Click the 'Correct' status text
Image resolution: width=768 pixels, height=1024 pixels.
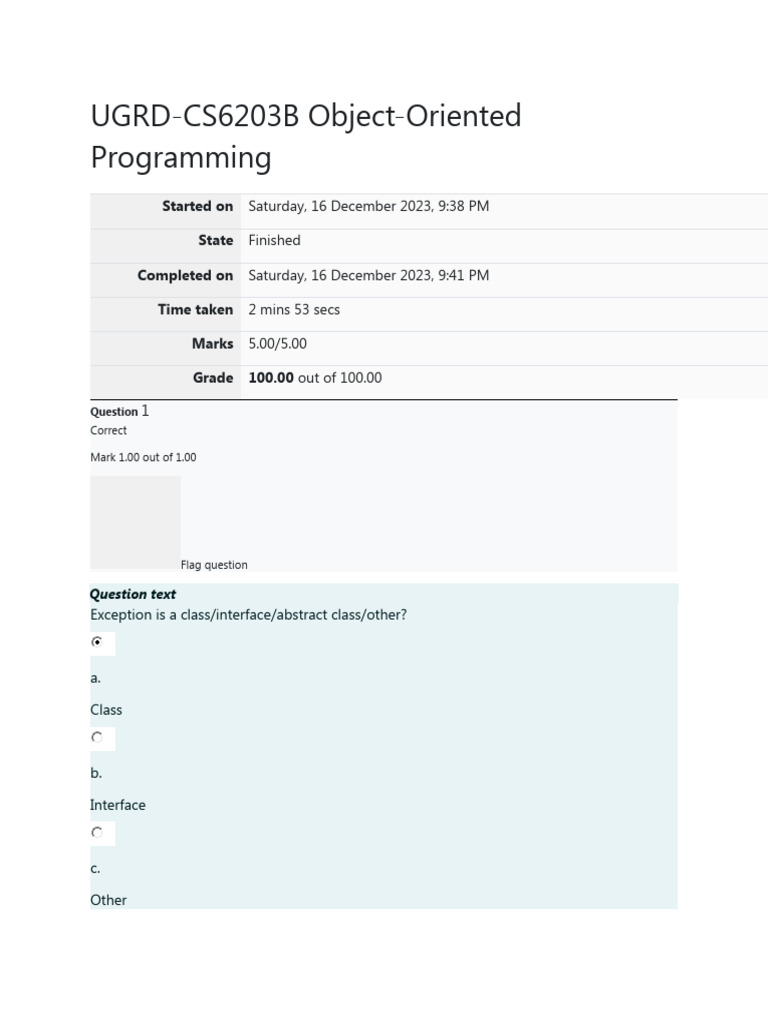108,431
